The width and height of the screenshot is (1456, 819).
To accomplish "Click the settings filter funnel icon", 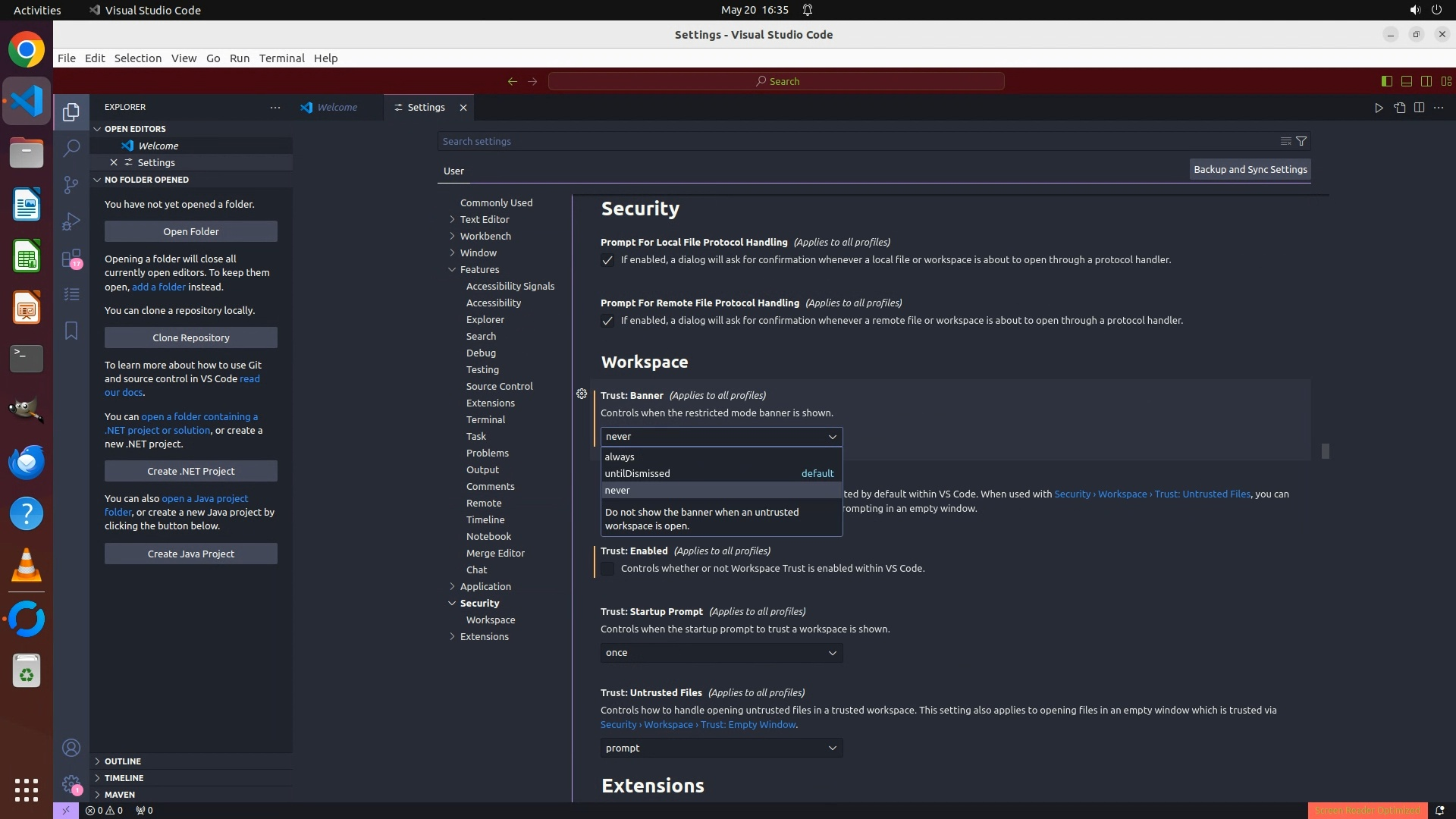I will pos(1301,141).
